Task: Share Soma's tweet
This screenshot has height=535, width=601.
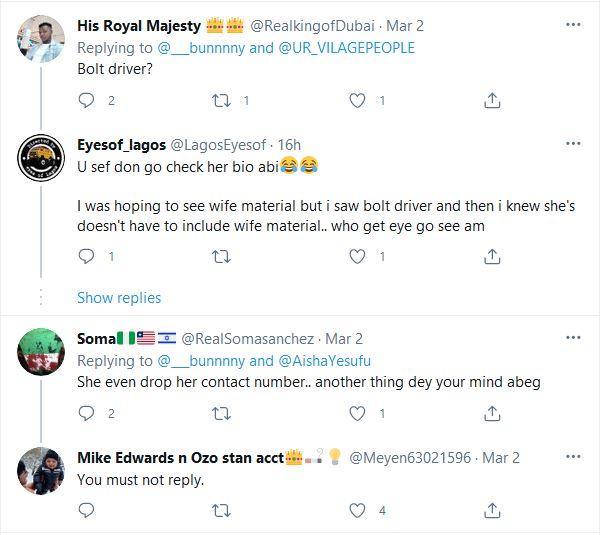Action: [x=492, y=413]
